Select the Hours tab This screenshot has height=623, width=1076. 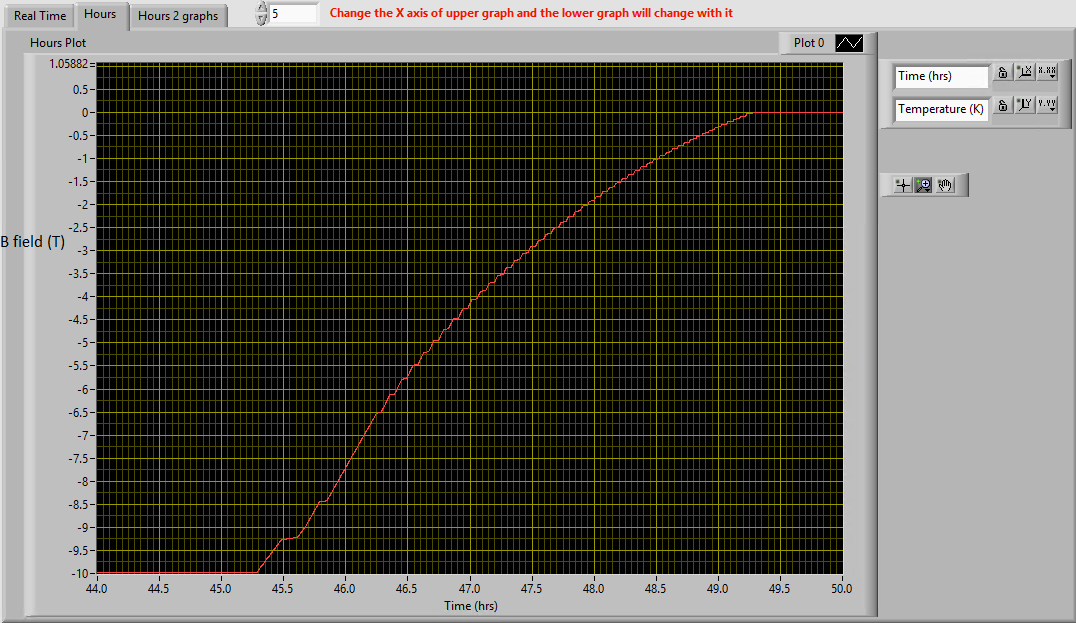(100, 15)
